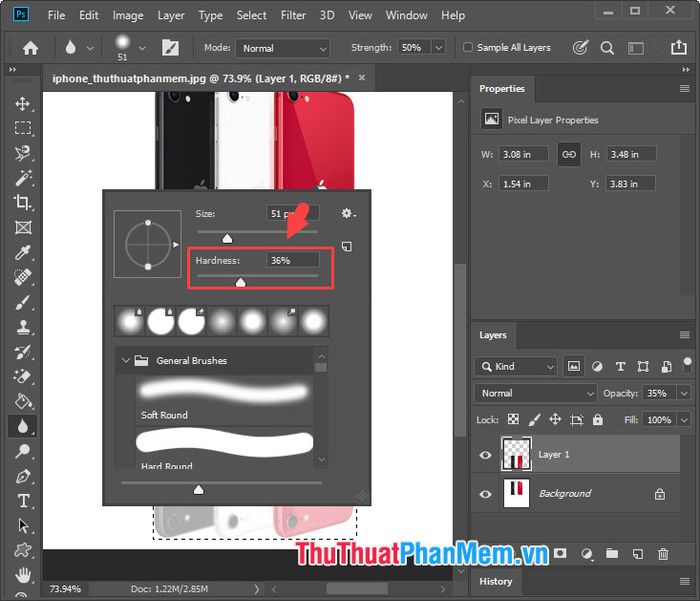Open the Edit menu
The height and width of the screenshot is (601, 700).
tap(89, 15)
